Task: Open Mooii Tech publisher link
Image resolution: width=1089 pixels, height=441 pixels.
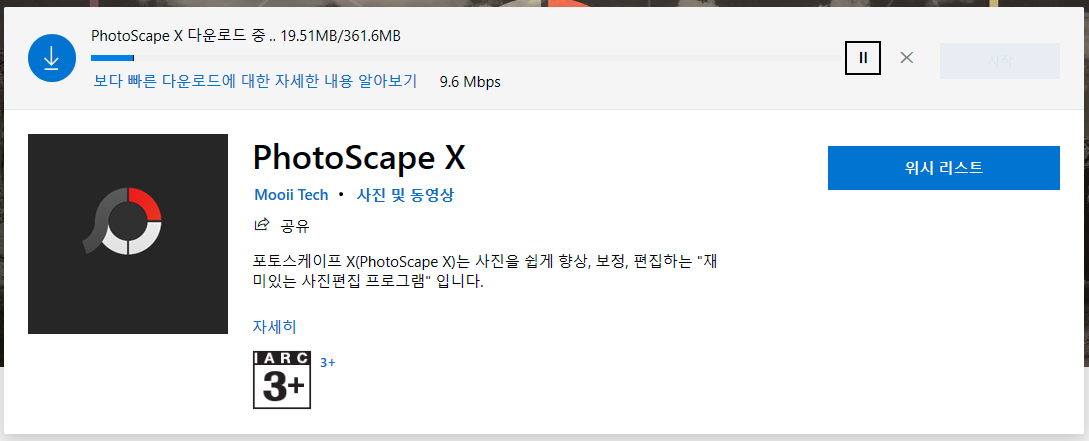Action: tap(291, 195)
